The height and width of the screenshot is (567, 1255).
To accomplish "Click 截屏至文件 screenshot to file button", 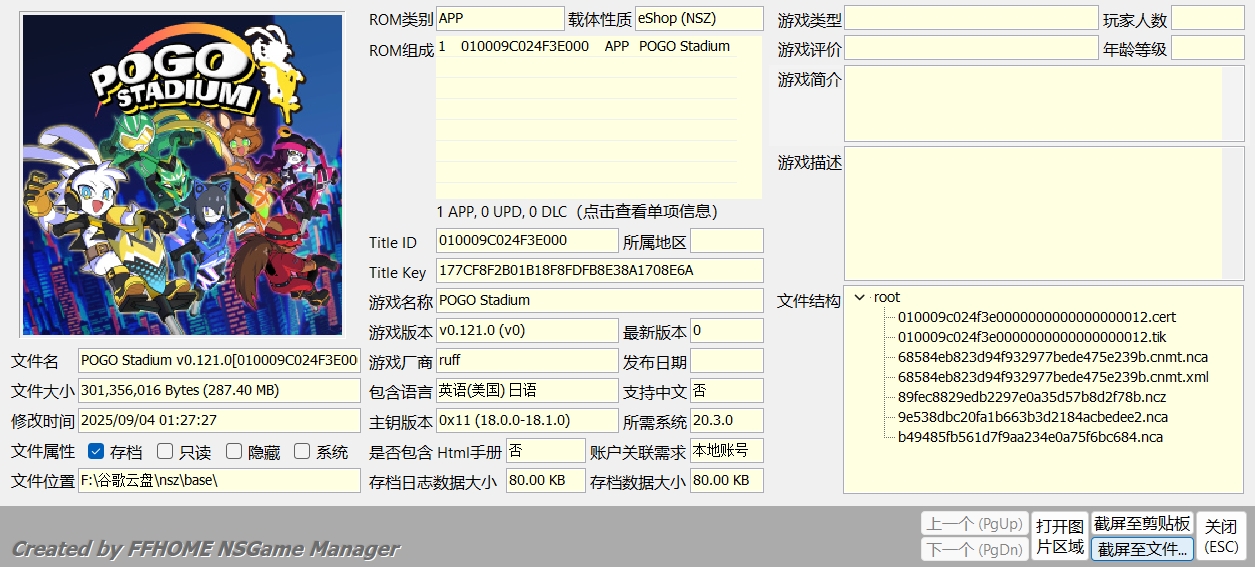I will tap(1142, 549).
